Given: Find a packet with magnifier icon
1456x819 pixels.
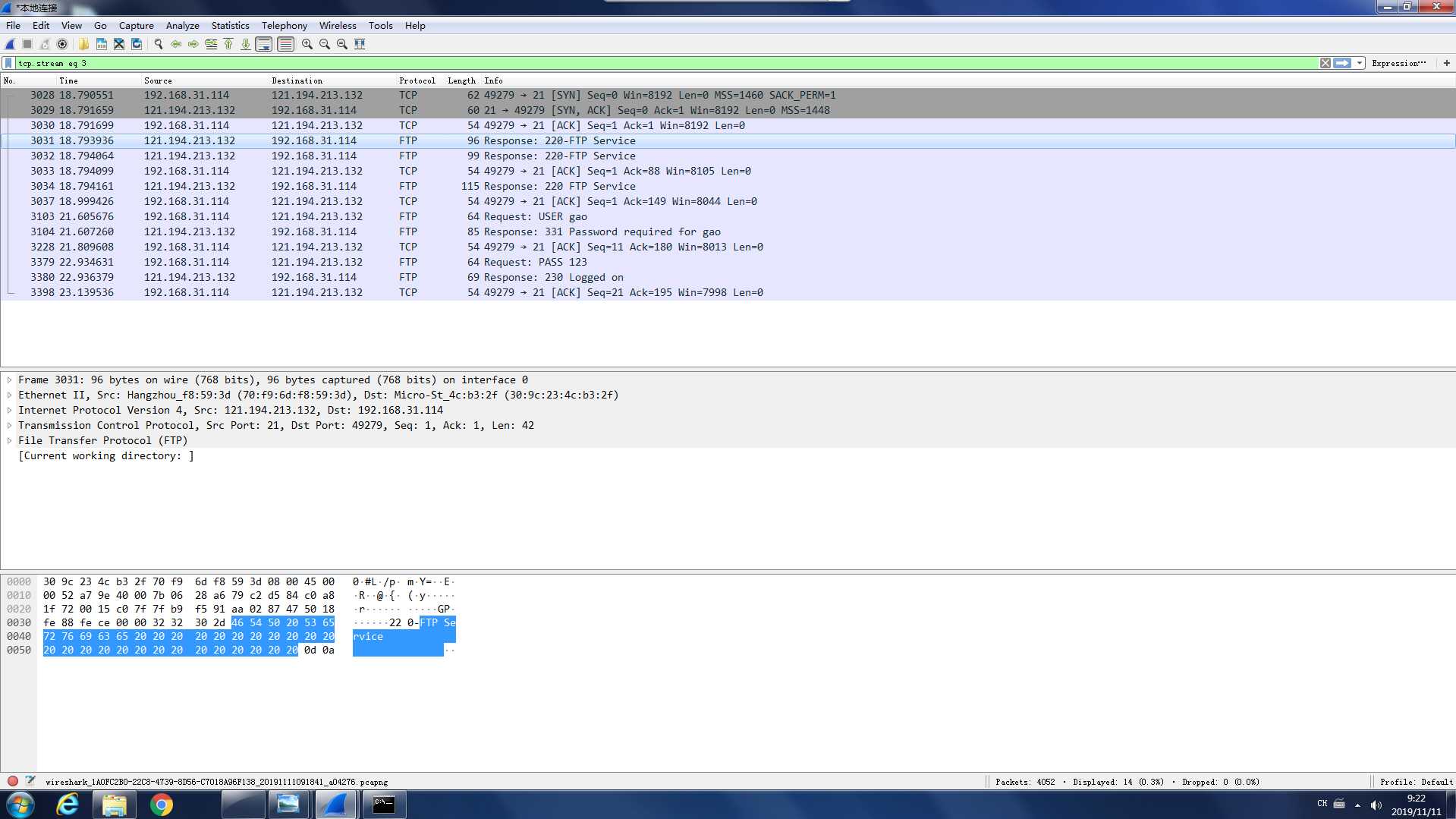Looking at the screenshot, I should [158, 44].
